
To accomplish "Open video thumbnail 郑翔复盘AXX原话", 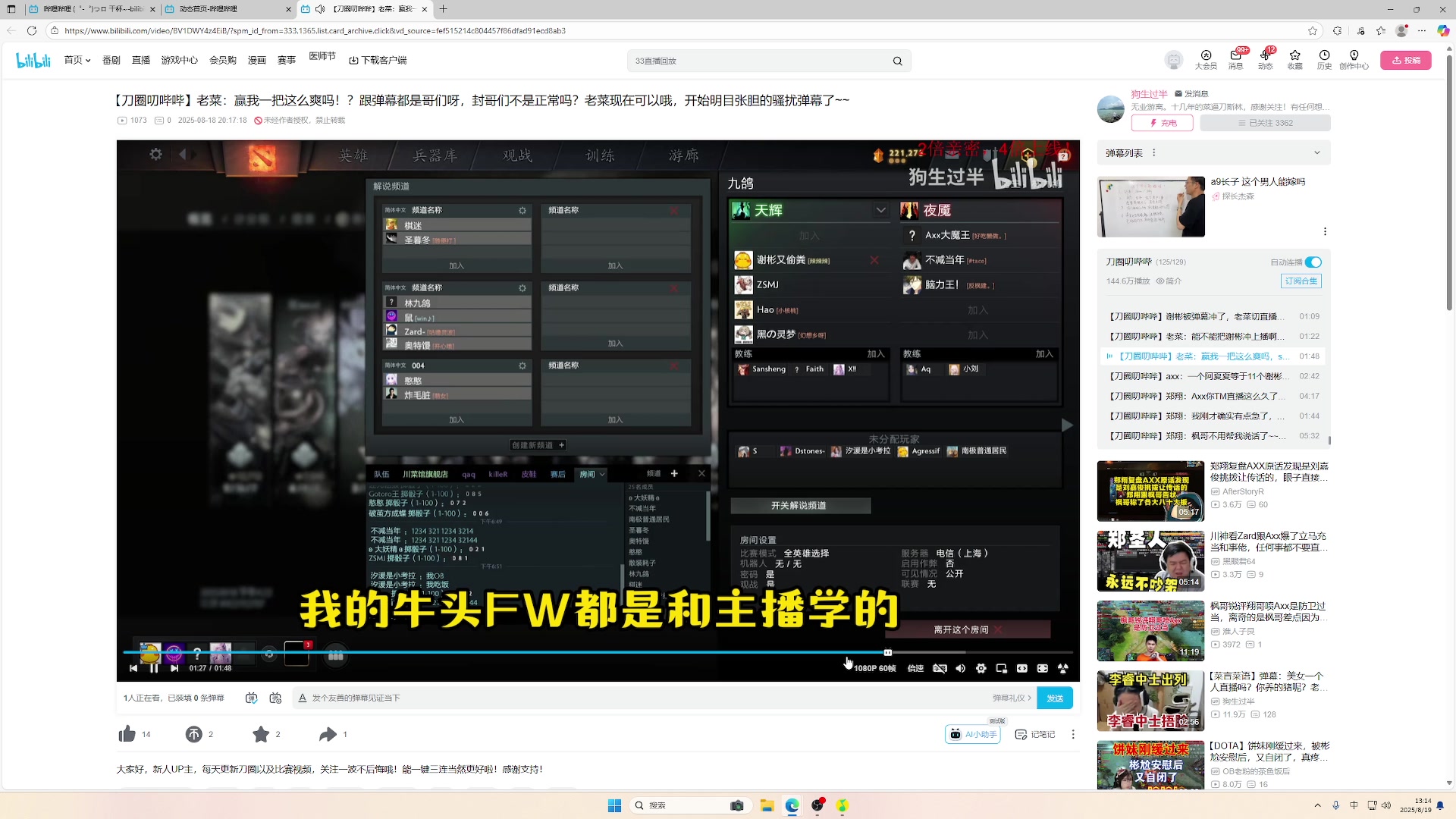I will pyautogui.click(x=1150, y=491).
